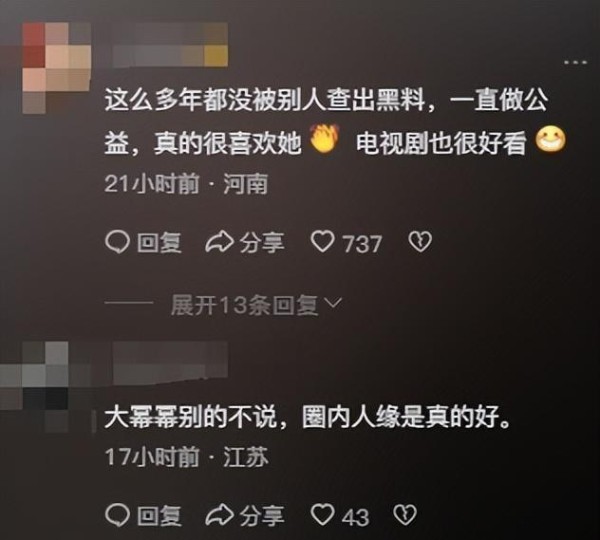The width and height of the screenshot is (600, 540).
Task: Click the chevron next to 展开13条回复
Action: (333, 303)
